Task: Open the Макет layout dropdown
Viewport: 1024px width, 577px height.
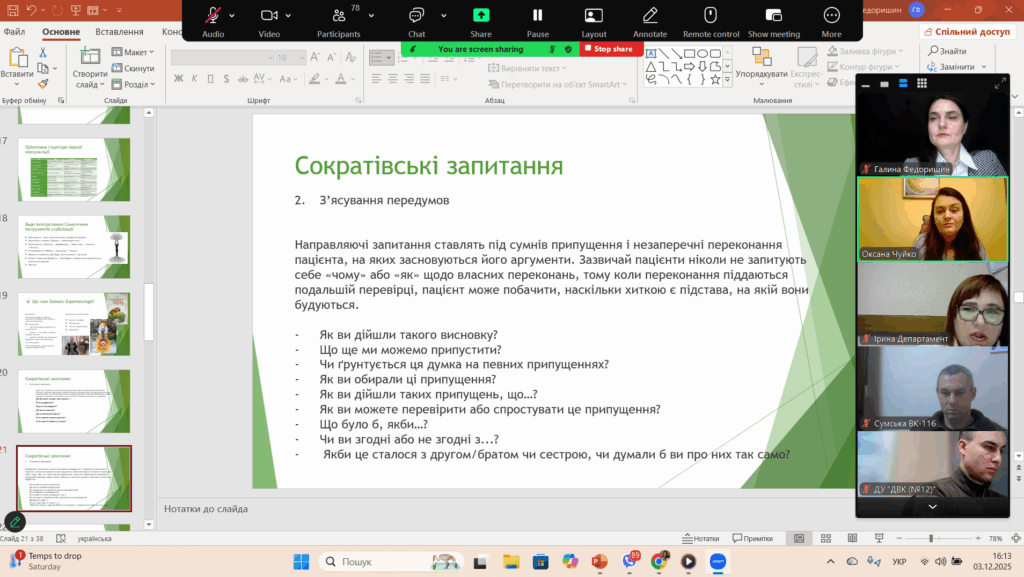Action: (133, 52)
